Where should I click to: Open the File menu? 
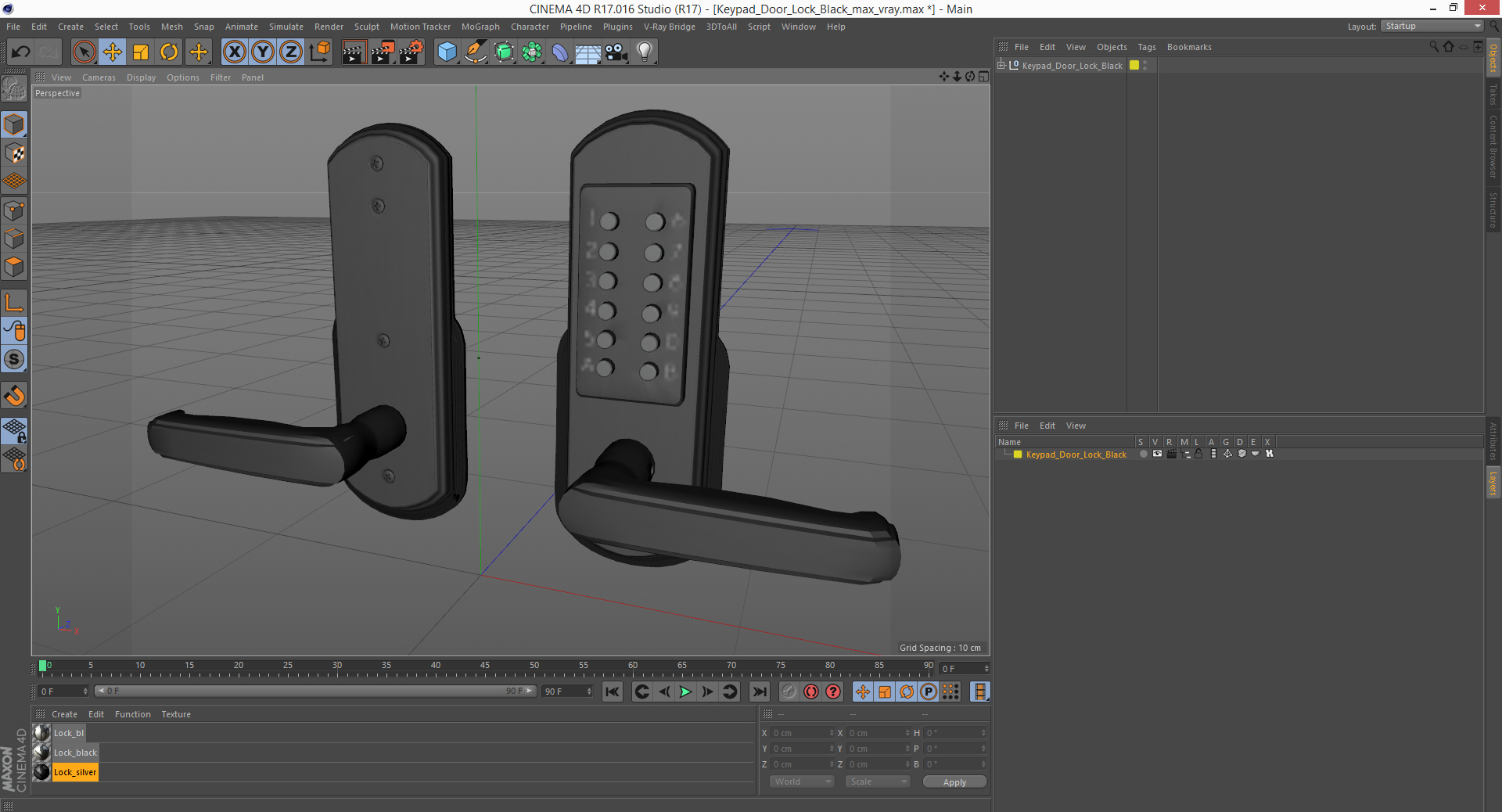[13, 27]
